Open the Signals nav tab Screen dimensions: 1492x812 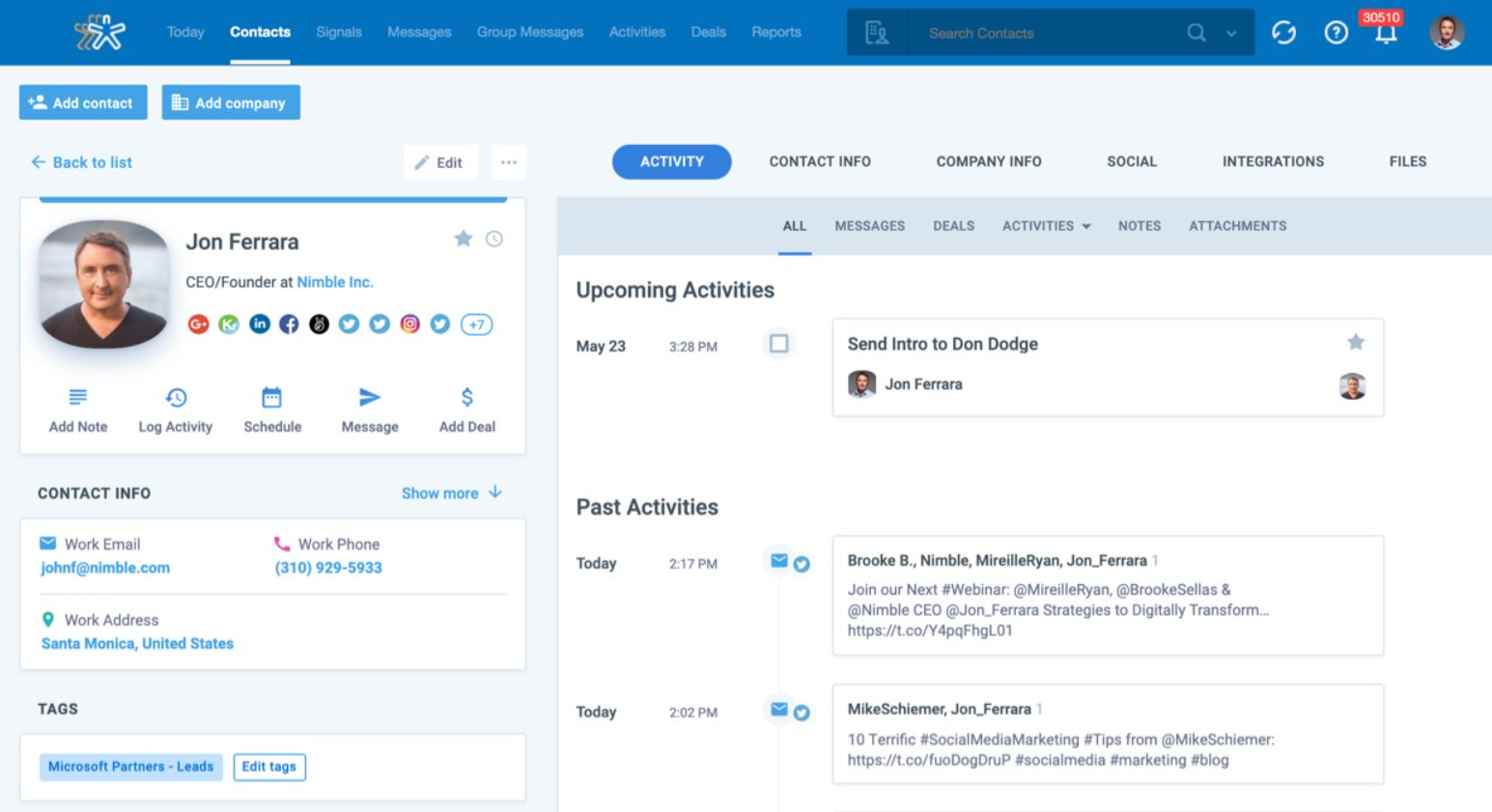point(339,32)
